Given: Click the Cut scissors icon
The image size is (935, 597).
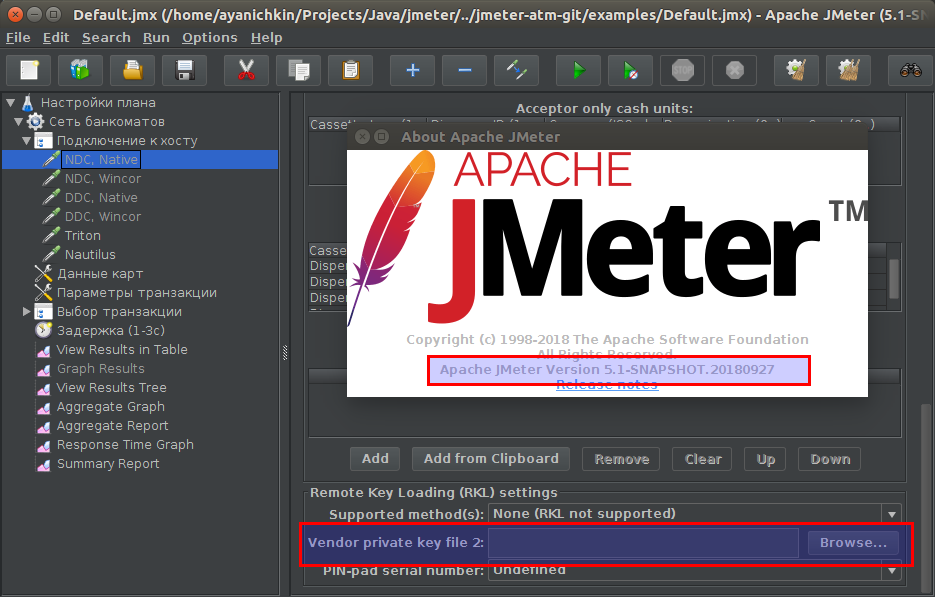Looking at the screenshot, I should [x=246, y=70].
